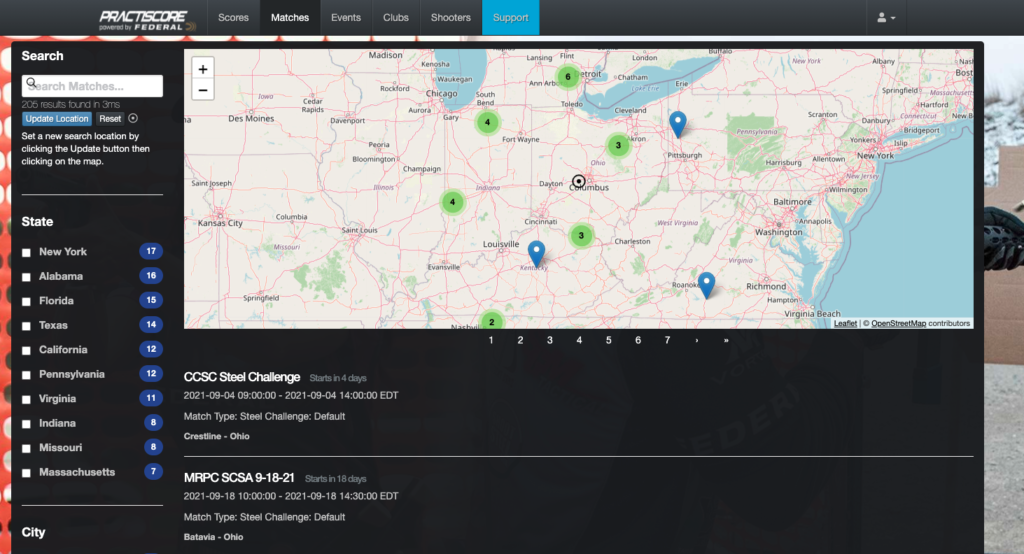Click the blue pin near Louisville

(536, 254)
